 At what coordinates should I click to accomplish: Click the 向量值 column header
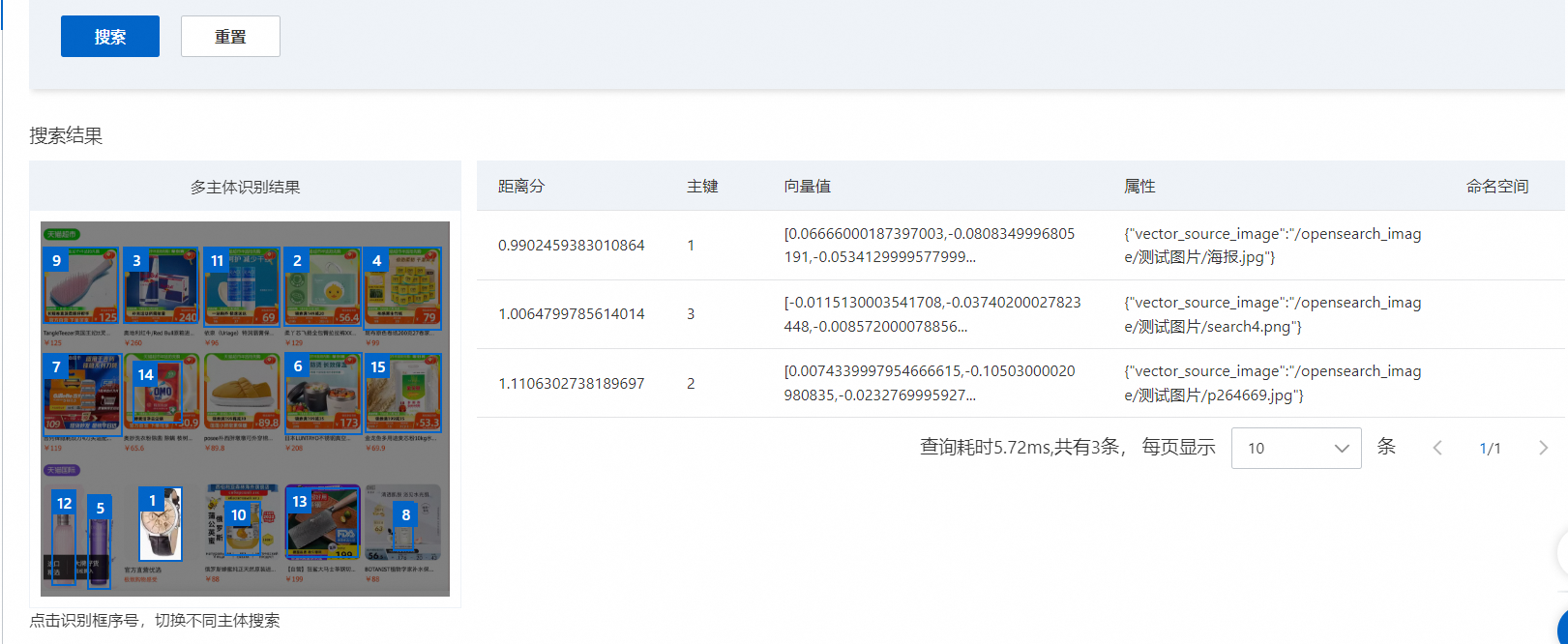pos(808,186)
